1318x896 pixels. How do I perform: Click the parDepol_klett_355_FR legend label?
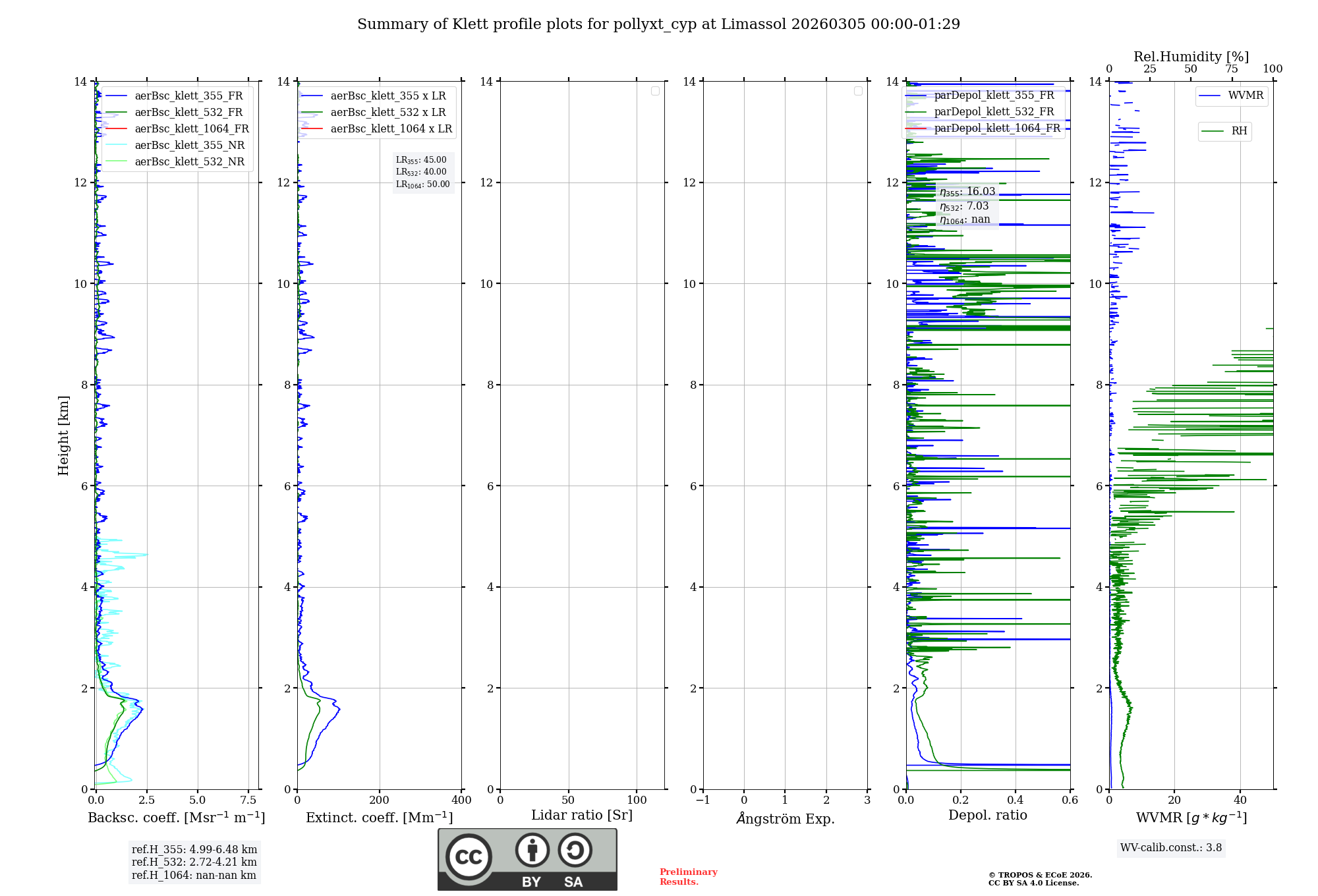click(994, 95)
